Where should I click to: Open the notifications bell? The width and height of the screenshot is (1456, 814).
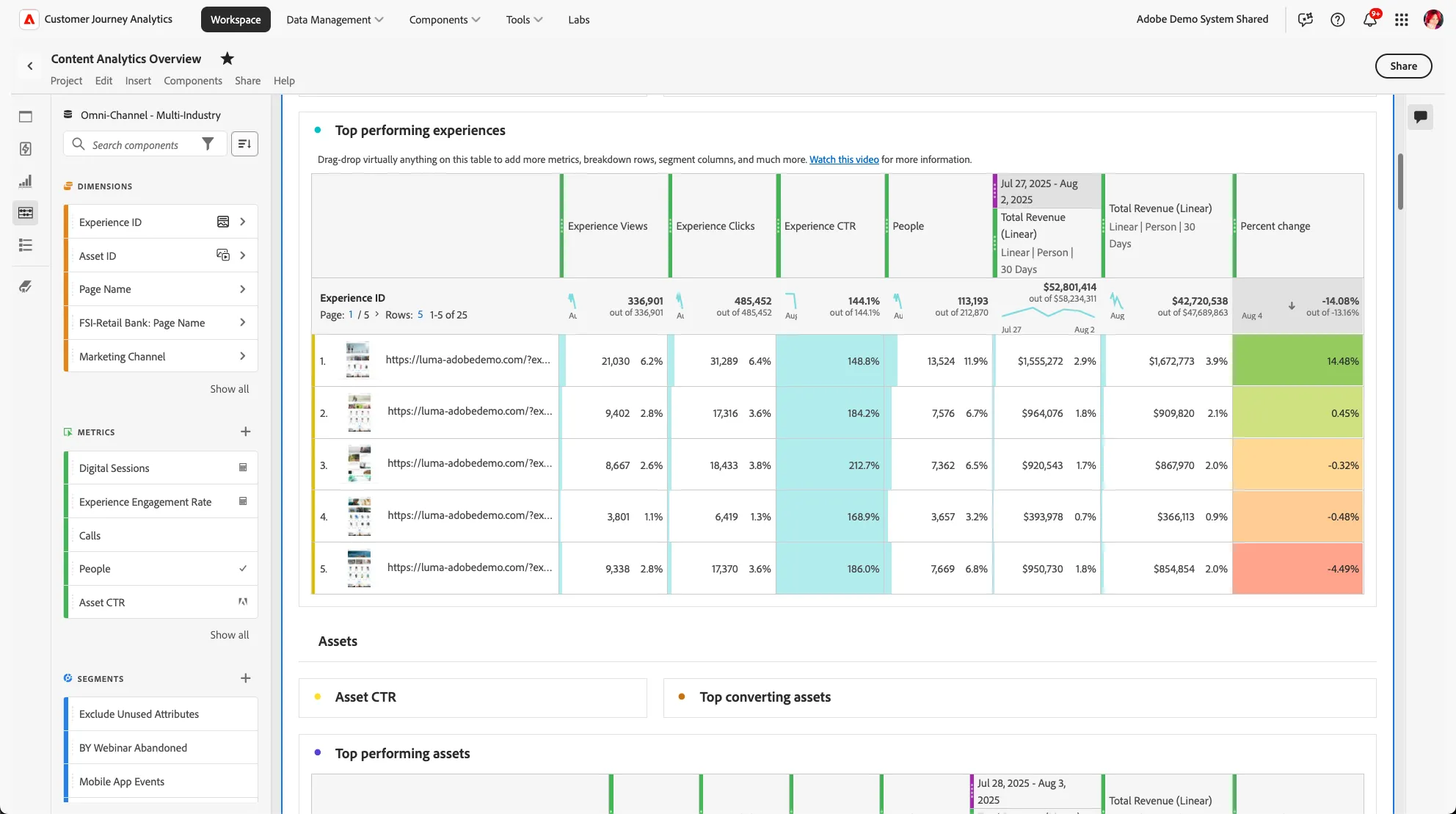[x=1370, y=20]
